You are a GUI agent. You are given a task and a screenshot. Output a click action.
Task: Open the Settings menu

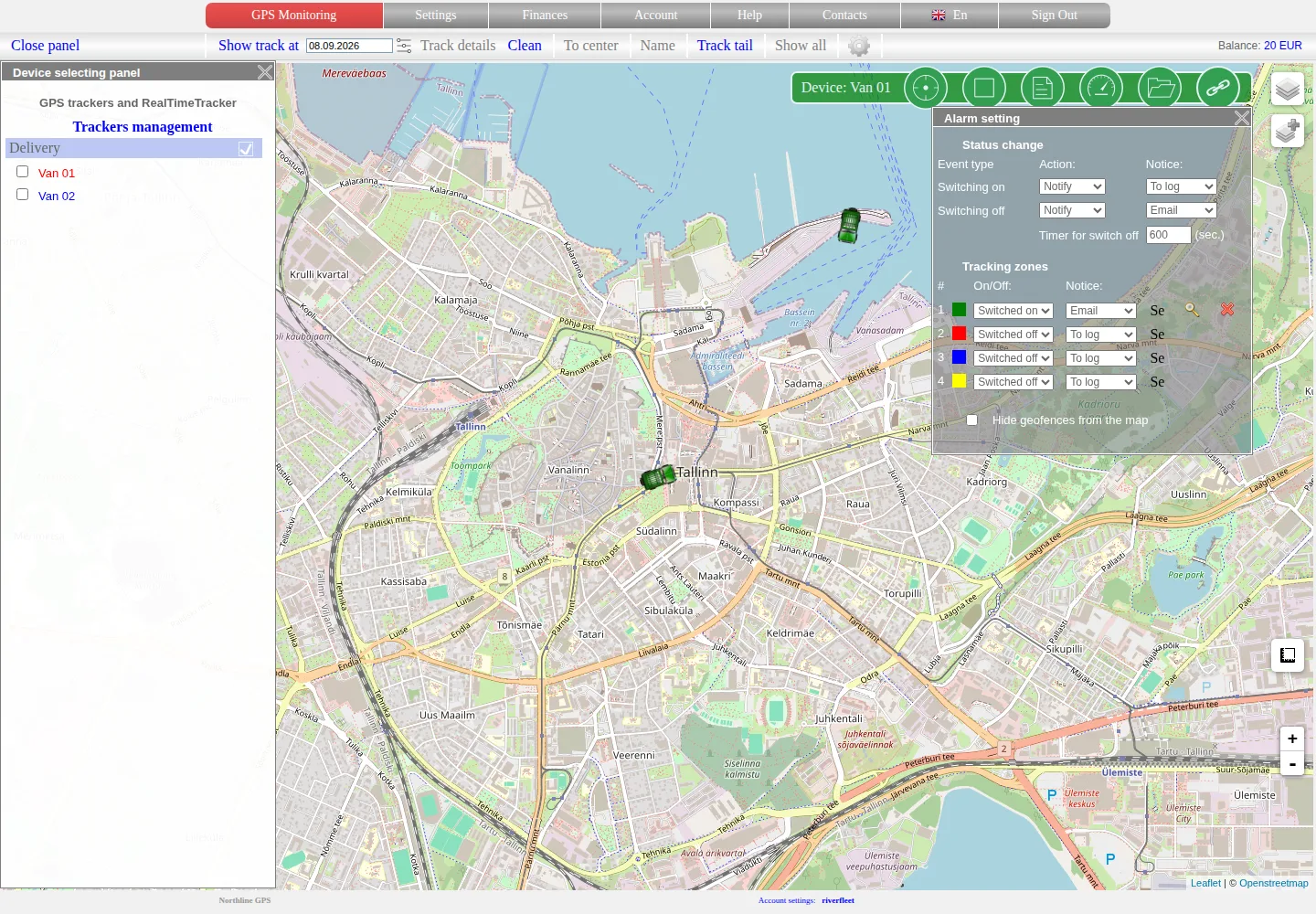[436, 16]
